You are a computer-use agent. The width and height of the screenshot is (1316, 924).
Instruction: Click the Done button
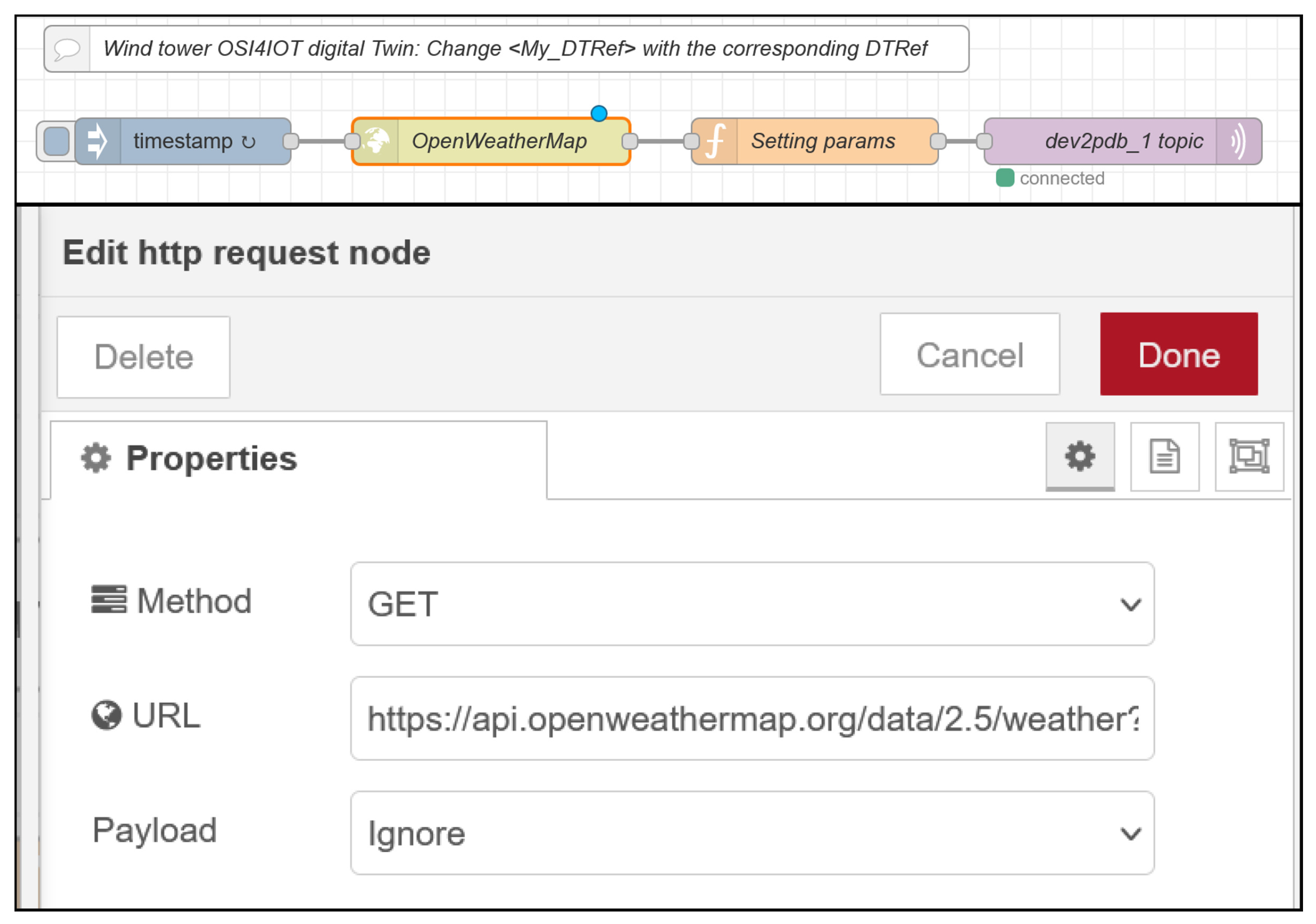click(x=1178, y=355)
